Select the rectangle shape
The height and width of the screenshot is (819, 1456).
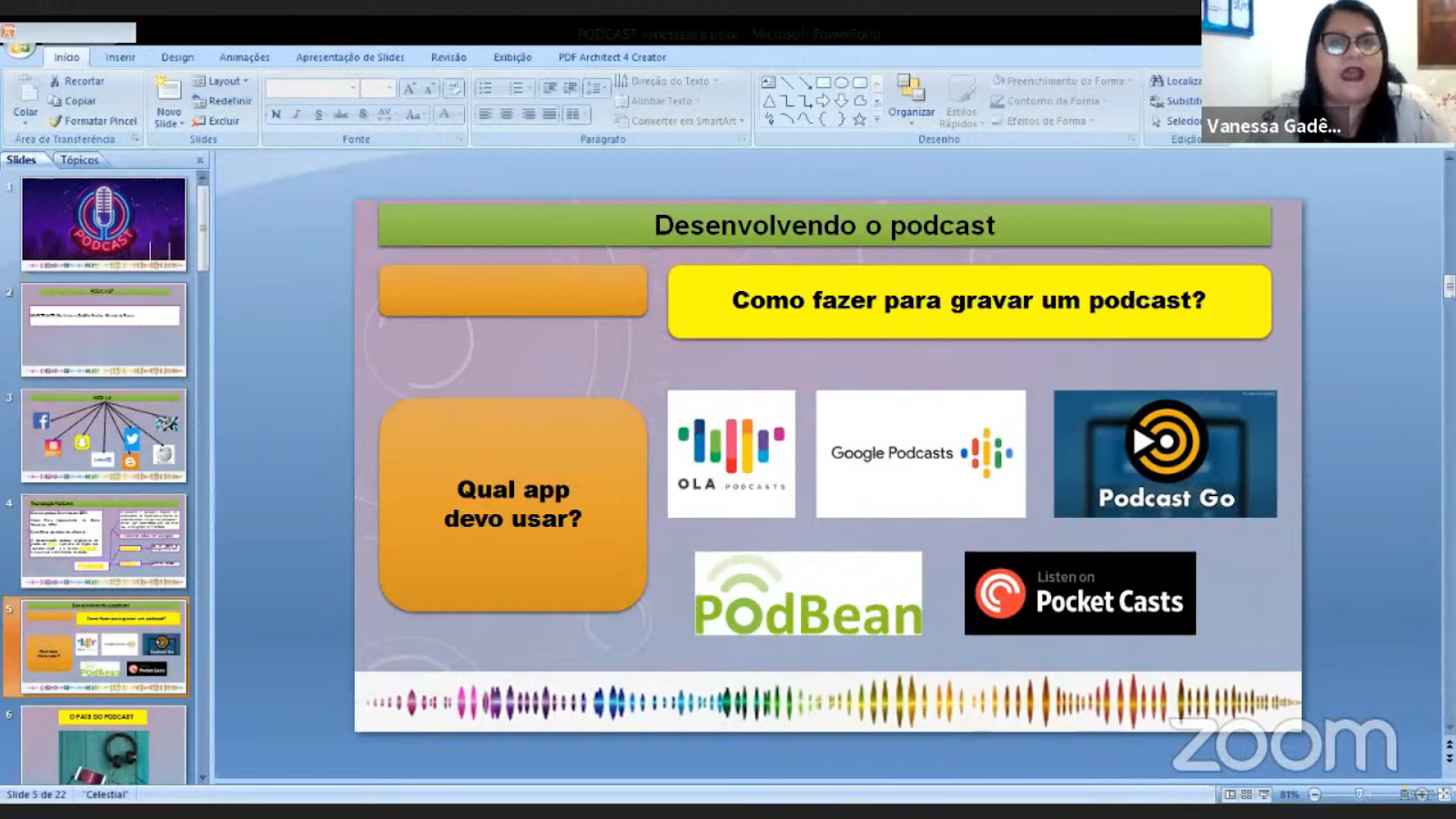point(824,83)
